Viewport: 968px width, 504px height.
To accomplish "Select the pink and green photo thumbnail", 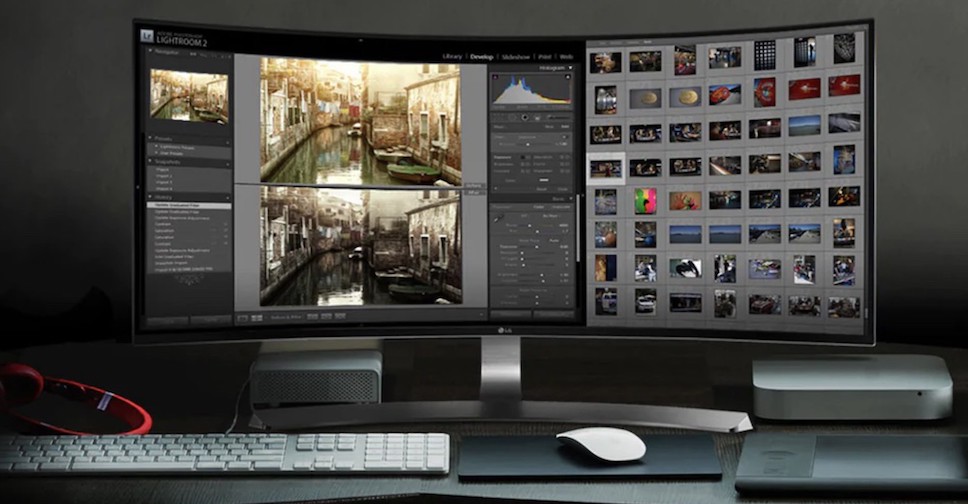I will 646,200.
